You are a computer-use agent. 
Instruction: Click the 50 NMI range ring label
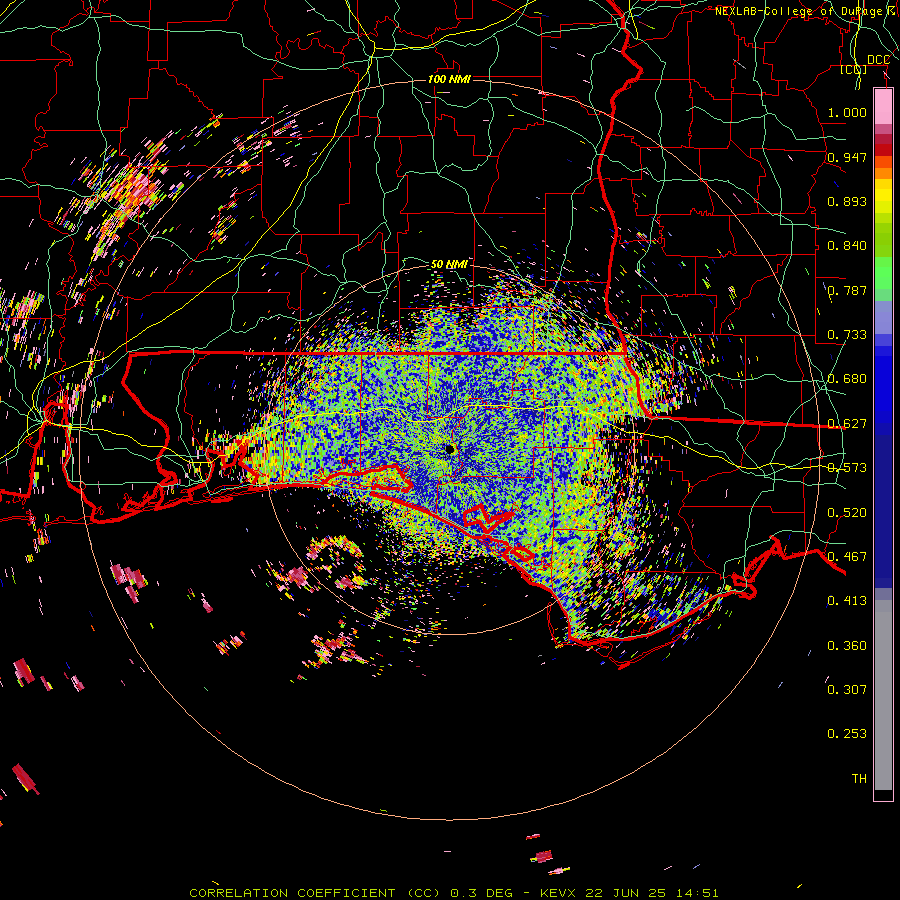(449, 265)
